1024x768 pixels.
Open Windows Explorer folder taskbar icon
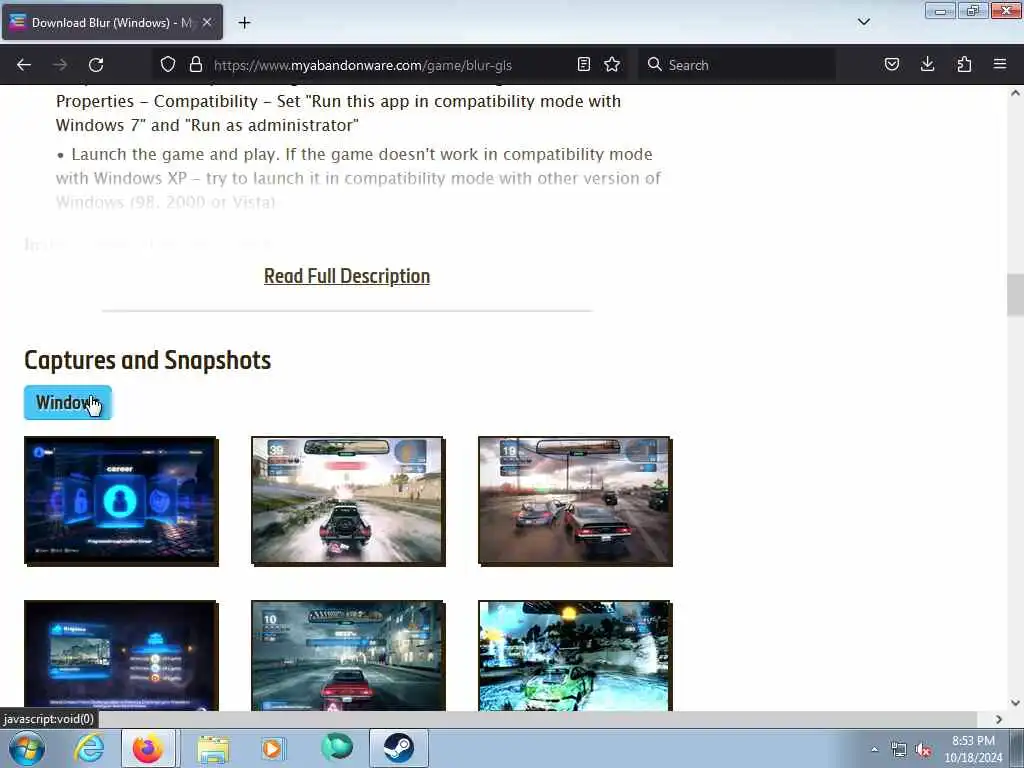click(x=213, y=748)
